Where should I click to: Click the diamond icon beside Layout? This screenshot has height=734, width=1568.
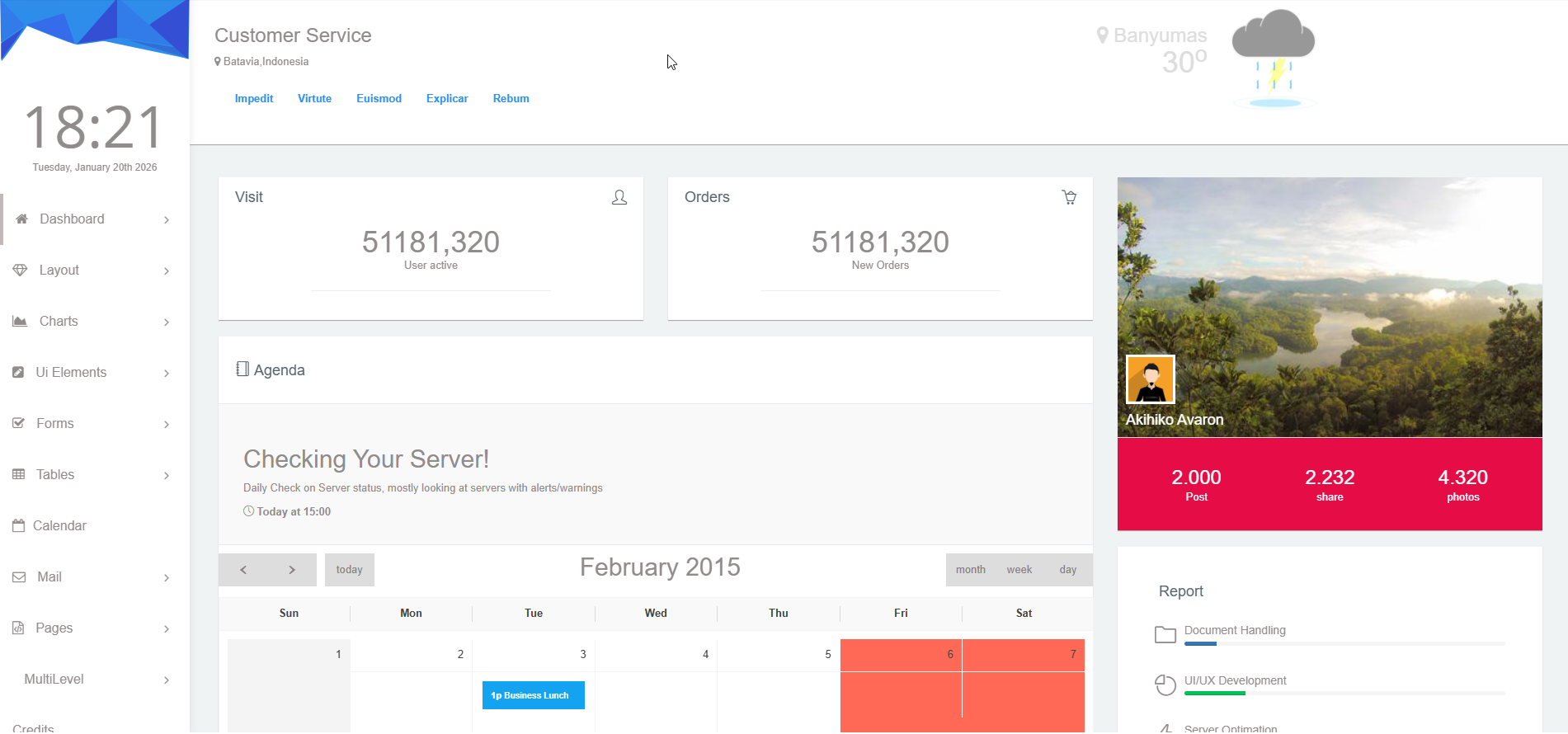click(x=20, y=271)
